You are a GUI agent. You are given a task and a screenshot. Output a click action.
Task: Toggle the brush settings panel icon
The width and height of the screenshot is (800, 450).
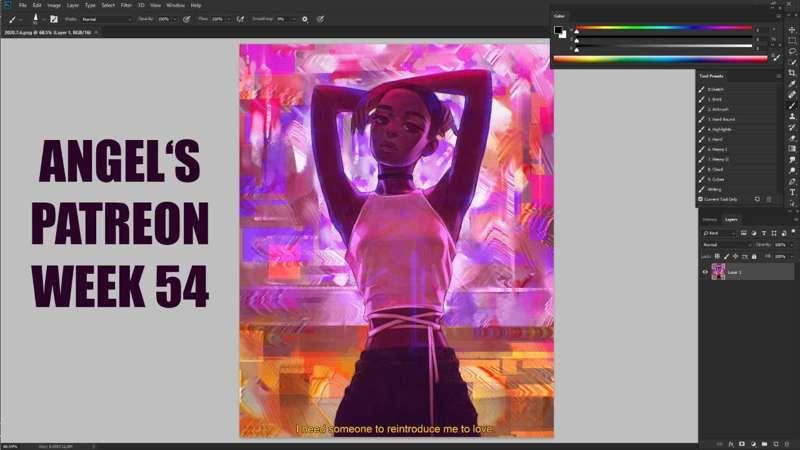point(54,19)
